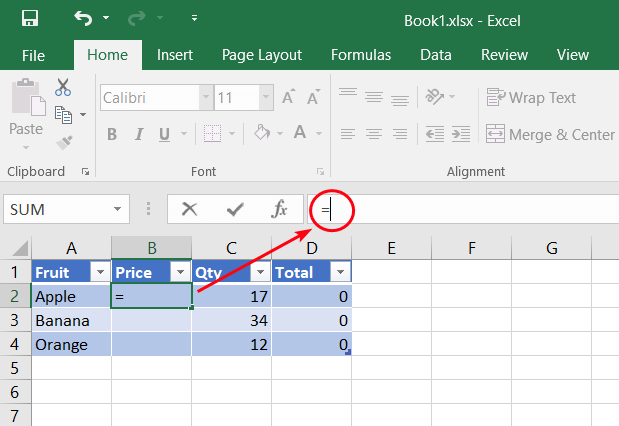Open the Page Layout tab
Viewport: 619px width, 426px height.
262,55
